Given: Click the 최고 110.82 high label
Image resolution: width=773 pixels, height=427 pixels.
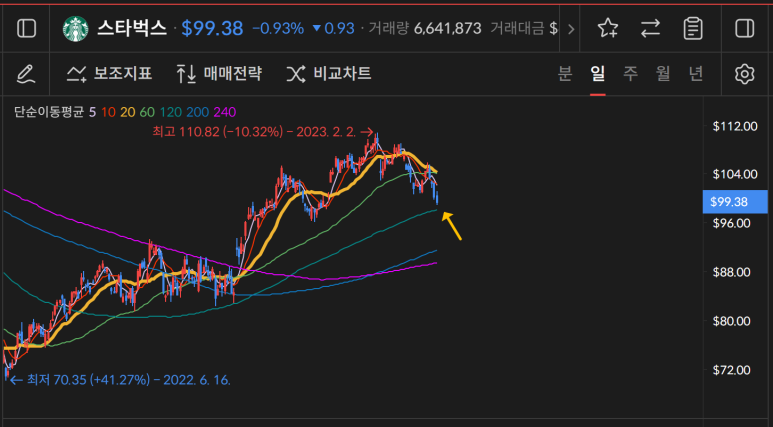Looking at the screenshot, I should tap(262, 132).
